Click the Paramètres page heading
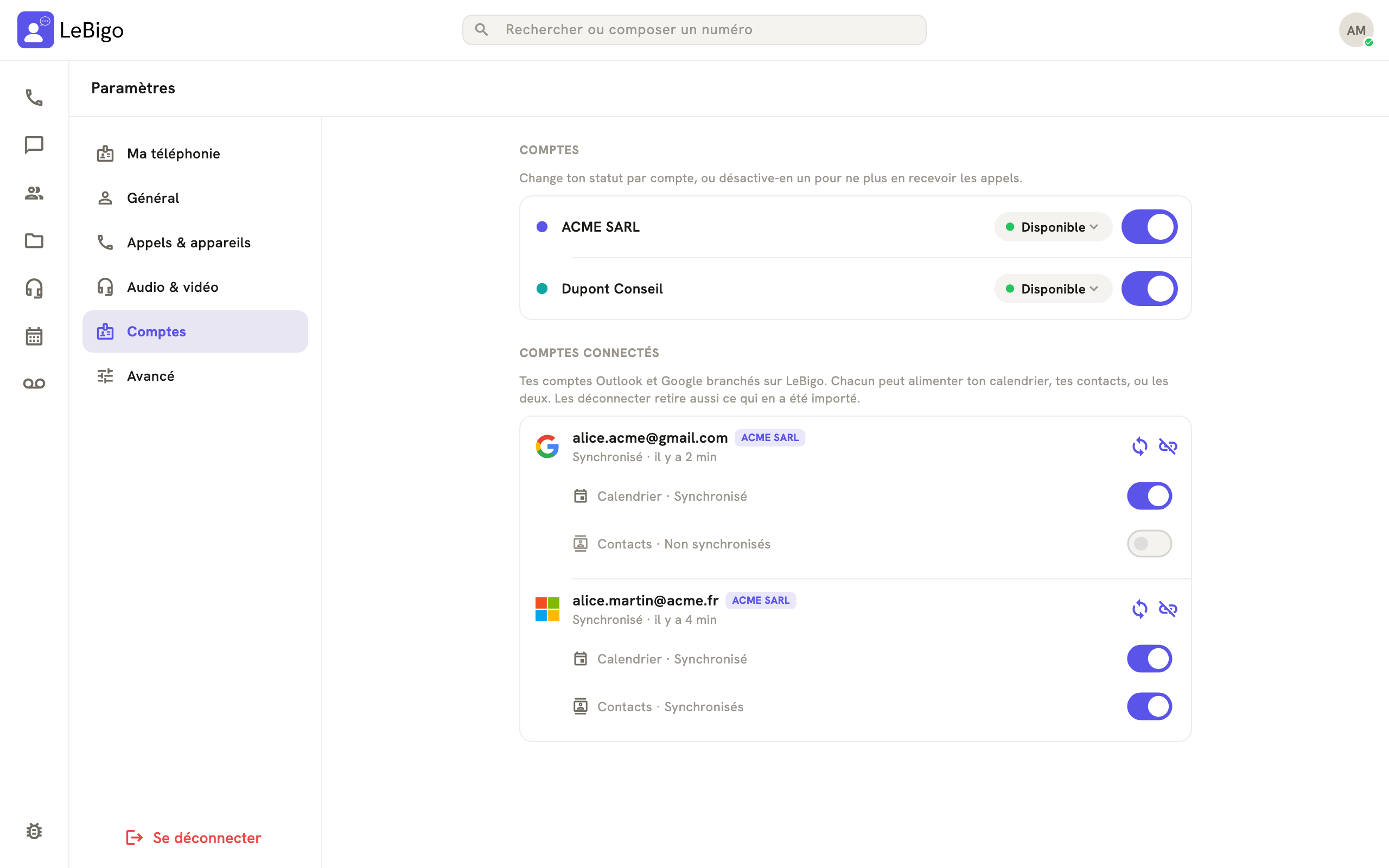The width and height of the screenshot is (1389, 868). tap(133, 88)
